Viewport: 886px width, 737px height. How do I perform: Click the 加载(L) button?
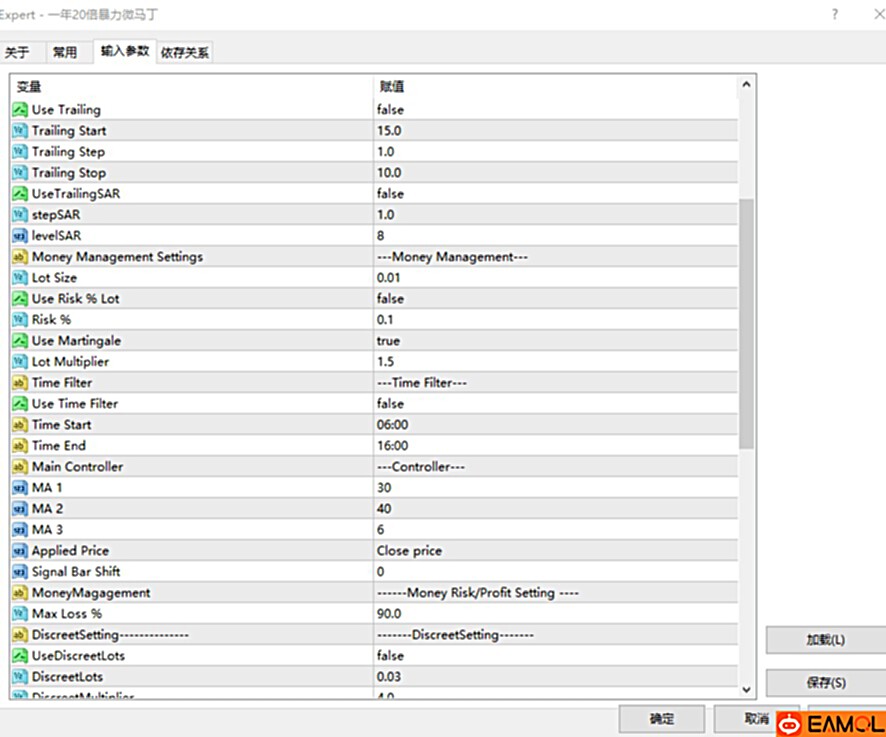click(x=825, y=640)
